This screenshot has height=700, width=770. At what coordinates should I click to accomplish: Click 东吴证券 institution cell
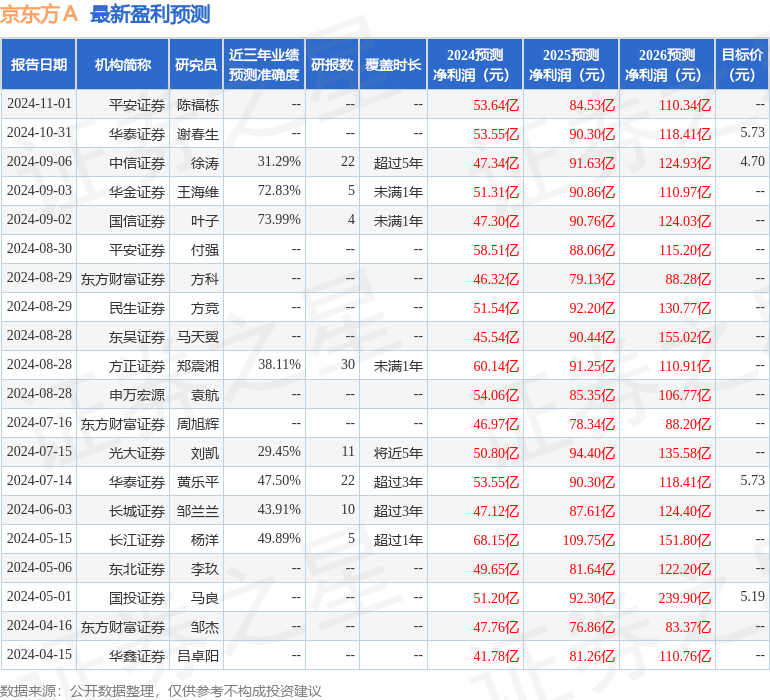137,337
